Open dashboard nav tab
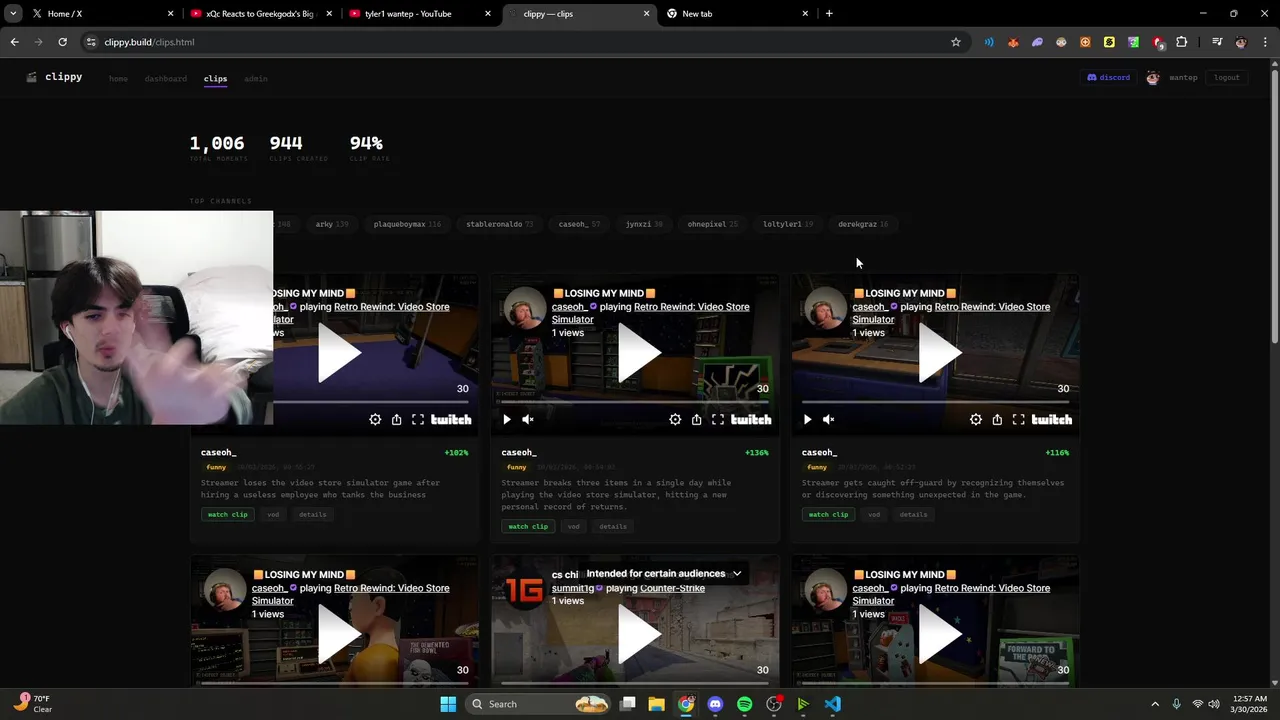Viewport: 1280px width, 720px height. (x=166, y=78)
